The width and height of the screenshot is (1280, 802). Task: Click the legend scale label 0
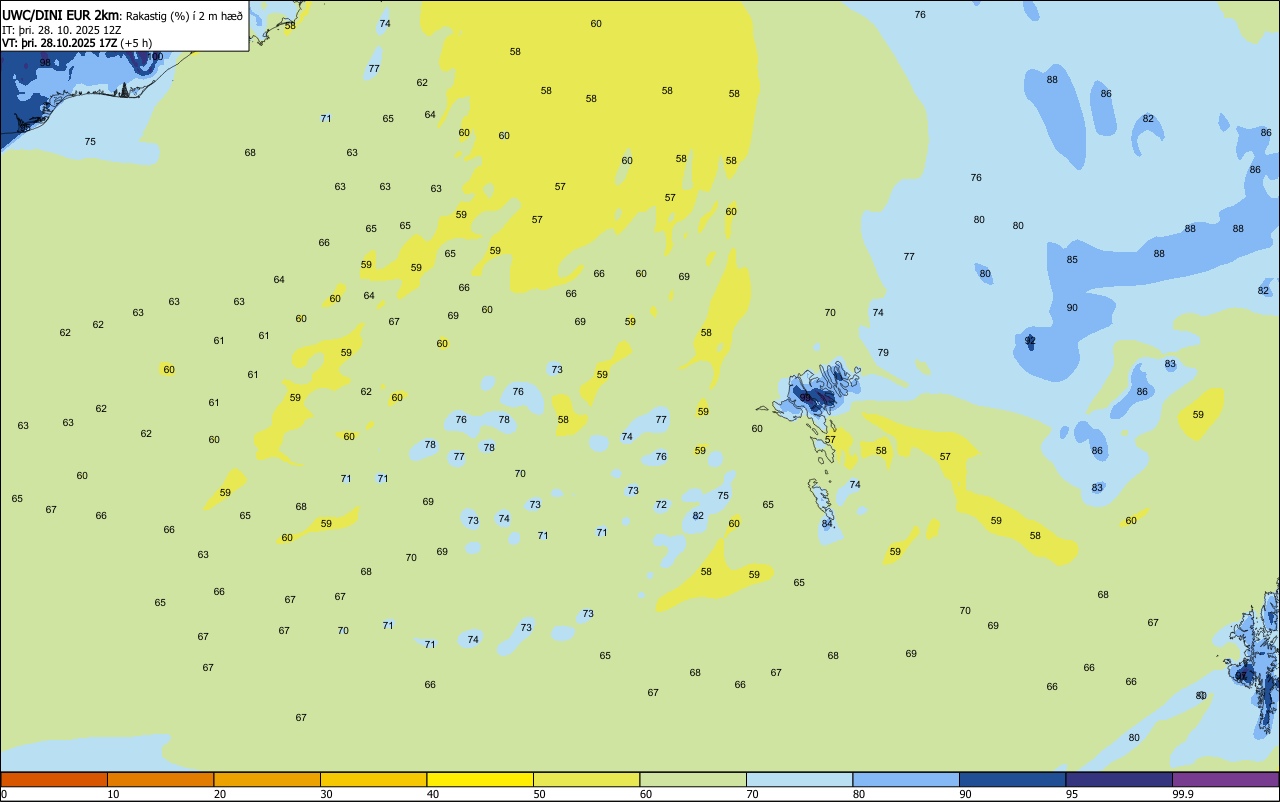[x=4, y=794]
